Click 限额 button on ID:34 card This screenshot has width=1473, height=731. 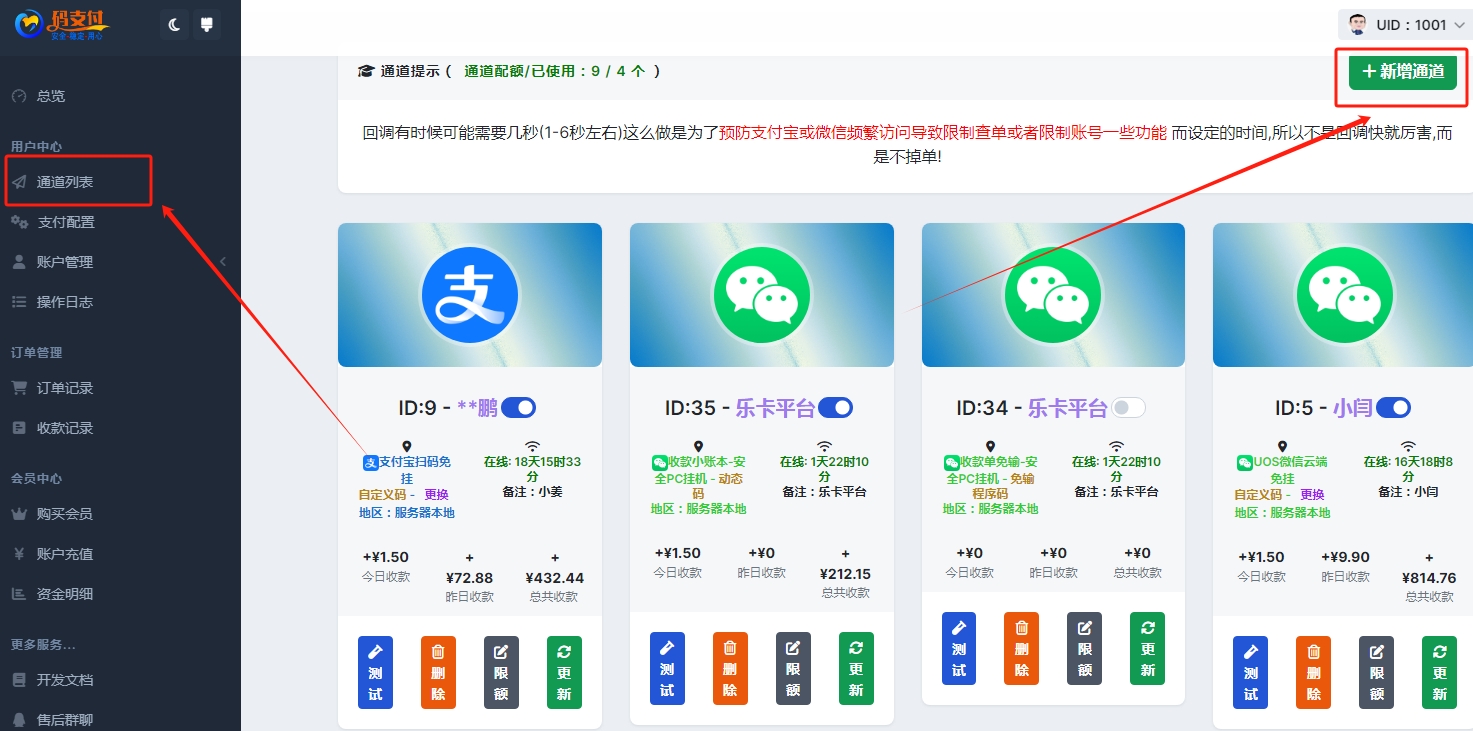pos(1085,648)
